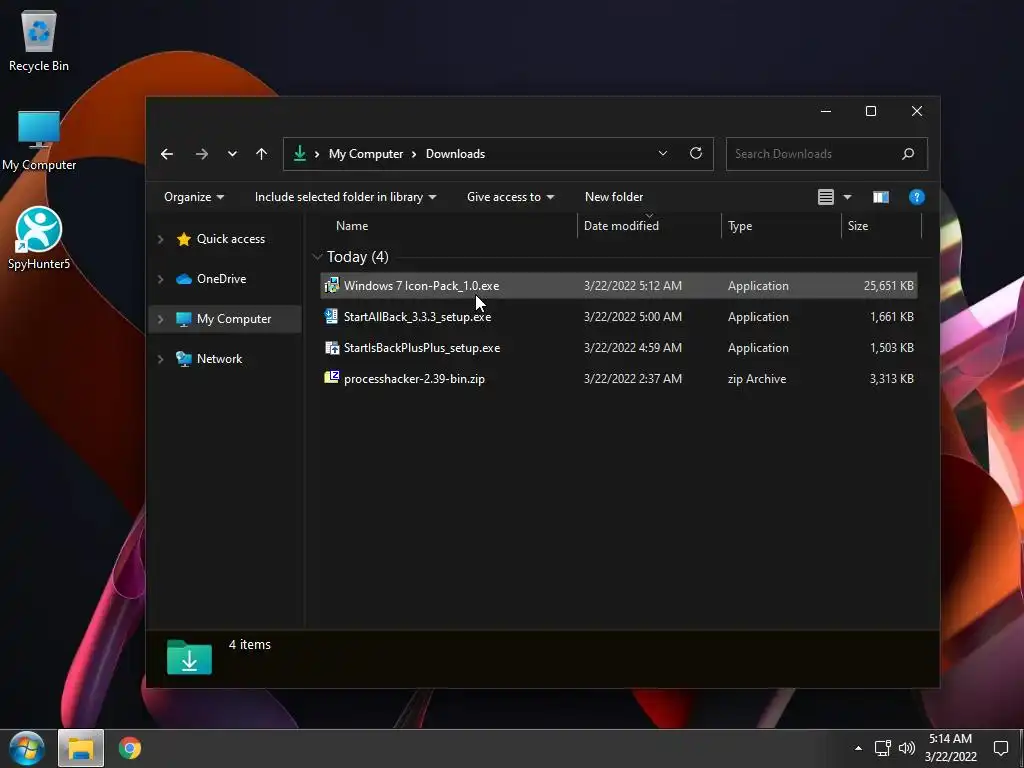The image size is (1024, 768).
Task: Expand the Network tree node
Action: tap(161, 359)
